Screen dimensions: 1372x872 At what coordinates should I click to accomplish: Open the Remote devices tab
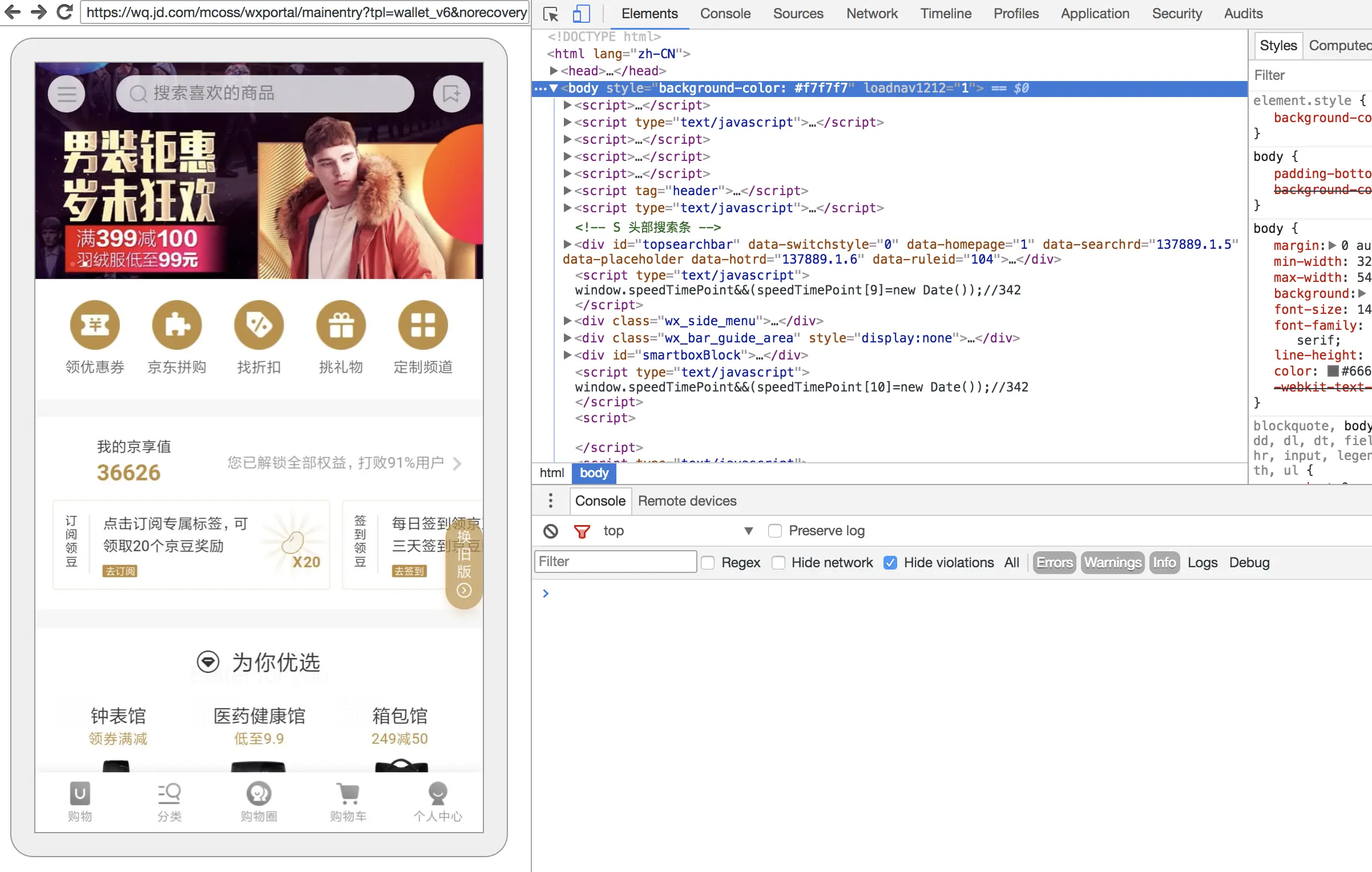(x=687, y=500)
